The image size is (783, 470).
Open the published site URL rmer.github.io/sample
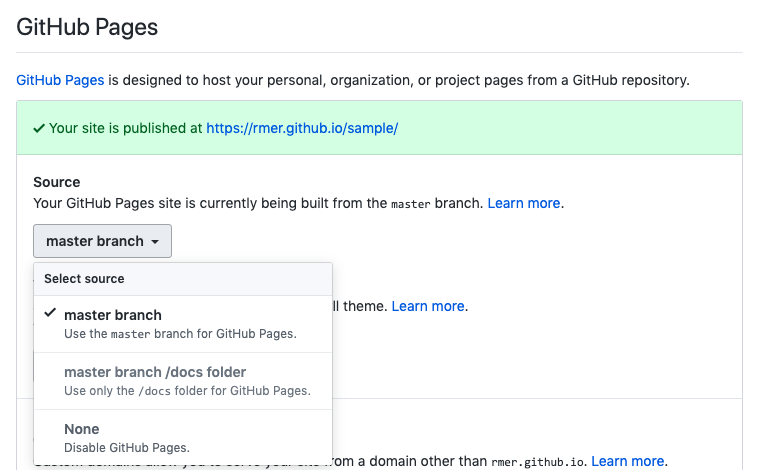point(302,128)
